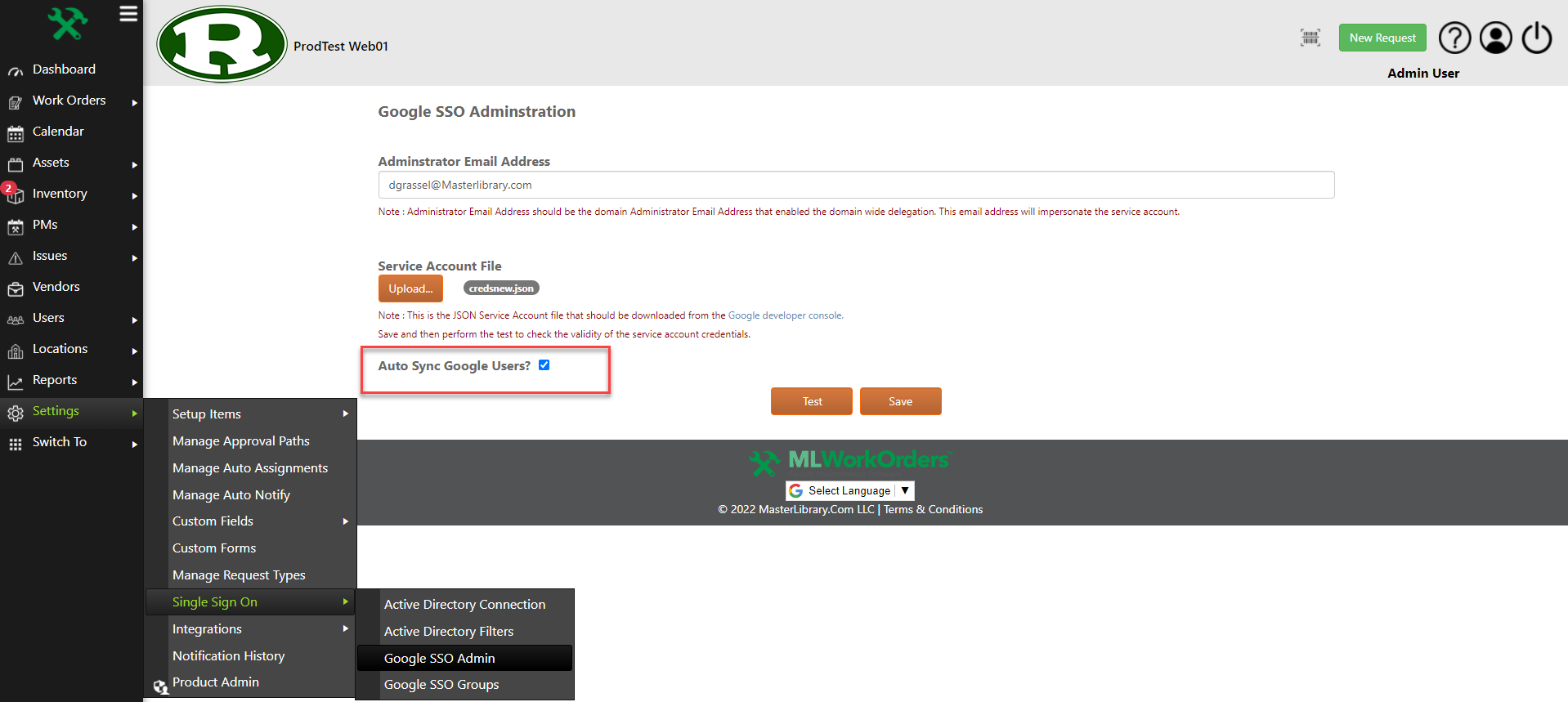Click the Dashboard gauge icon
The image size is (1568, 702).
(x=16, y=71)
